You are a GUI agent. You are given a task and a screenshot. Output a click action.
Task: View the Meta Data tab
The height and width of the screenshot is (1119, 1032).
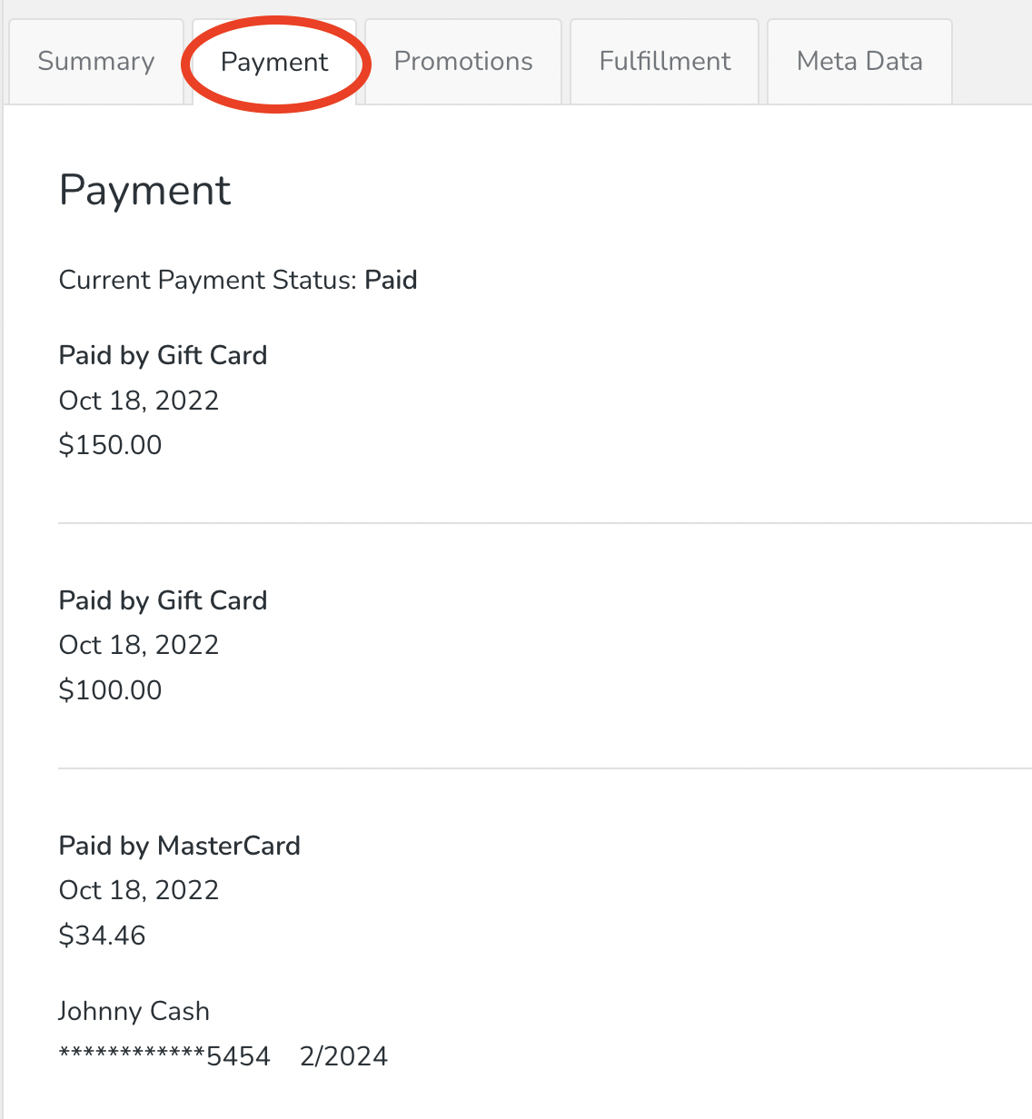pos(858,61)
